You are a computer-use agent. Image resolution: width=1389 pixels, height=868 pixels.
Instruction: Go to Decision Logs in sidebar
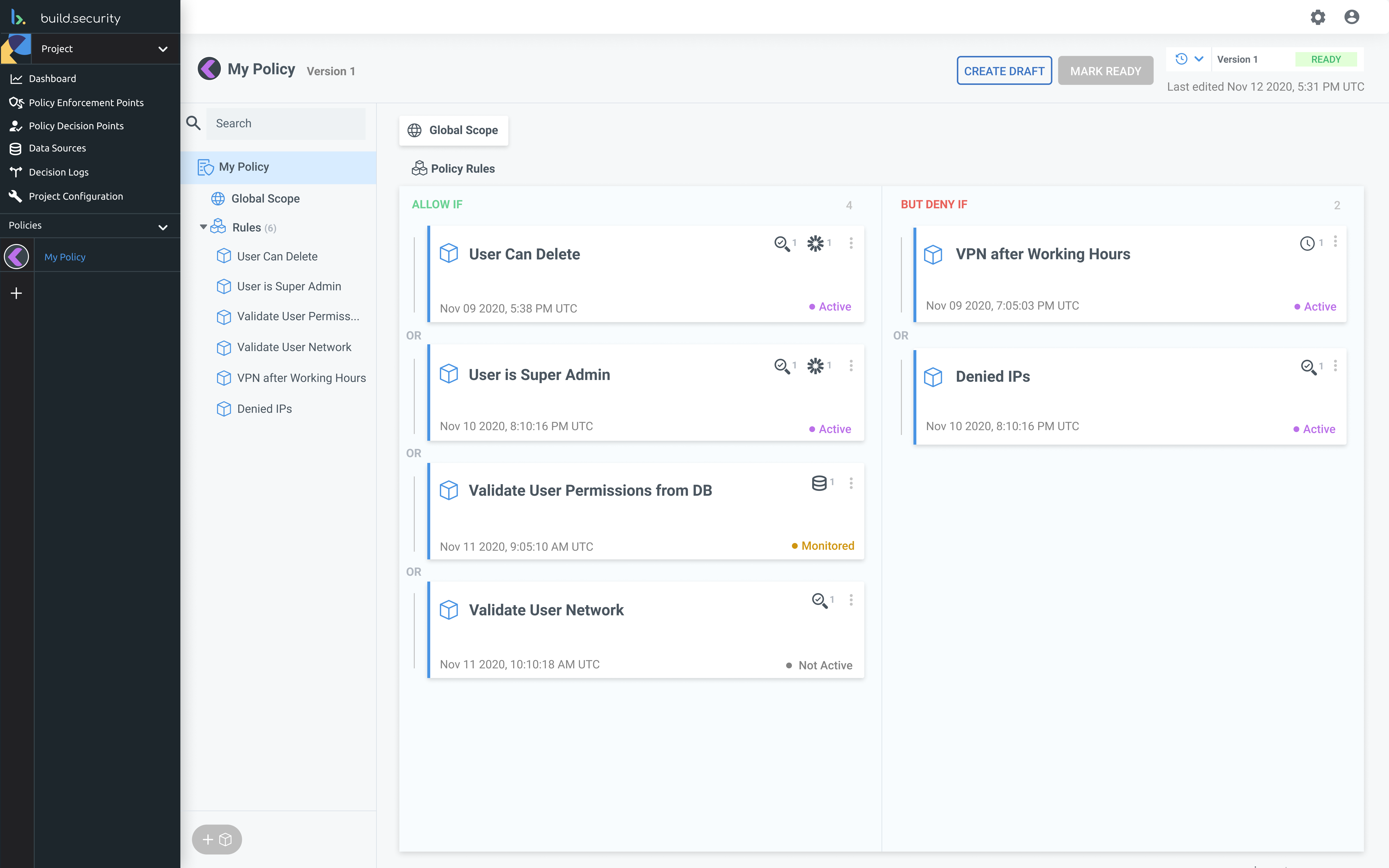coord(59,172)
